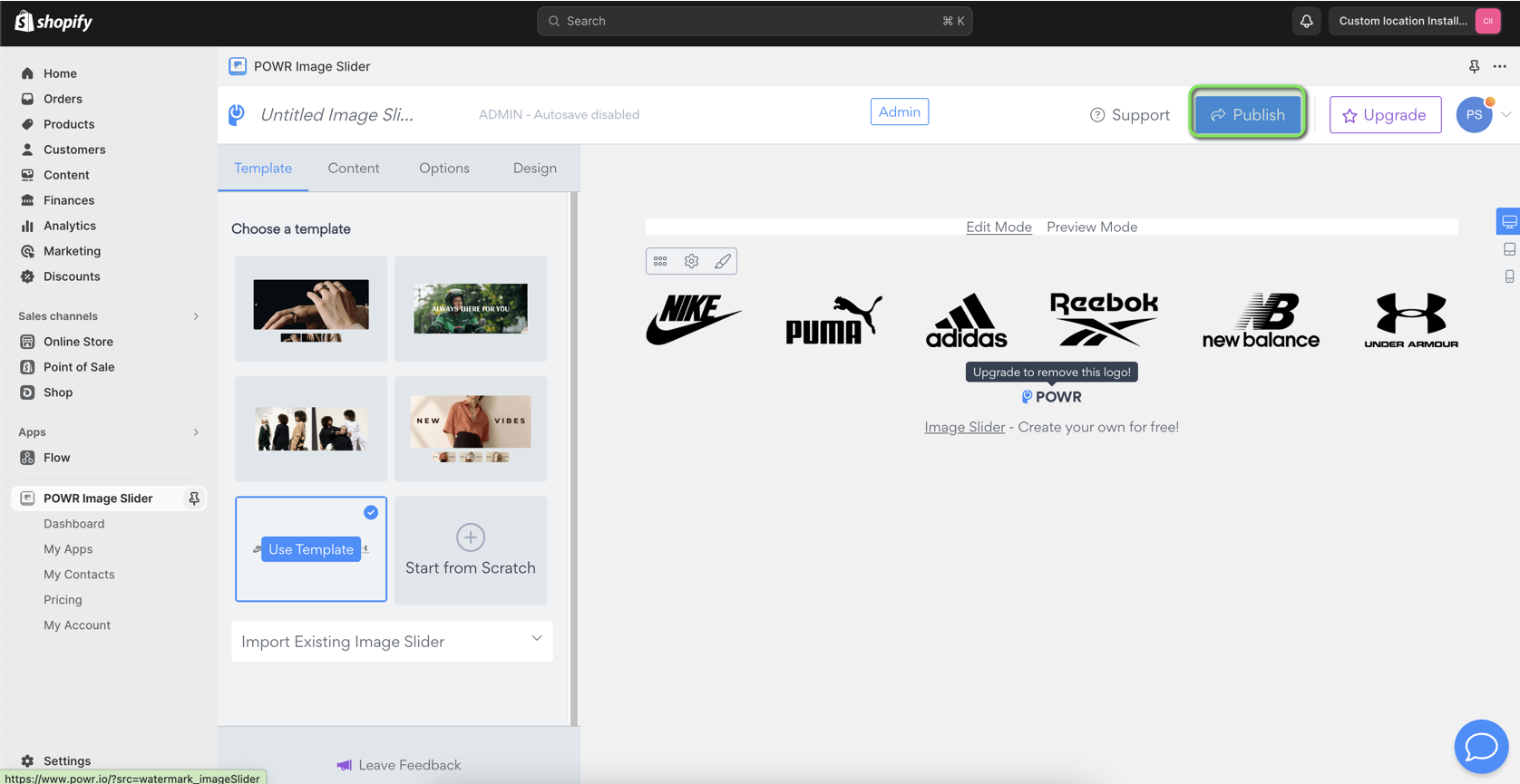Open My Contacts in POWR submenu
The height and width of the screenshot is (784, 1520).
(79, 575)
